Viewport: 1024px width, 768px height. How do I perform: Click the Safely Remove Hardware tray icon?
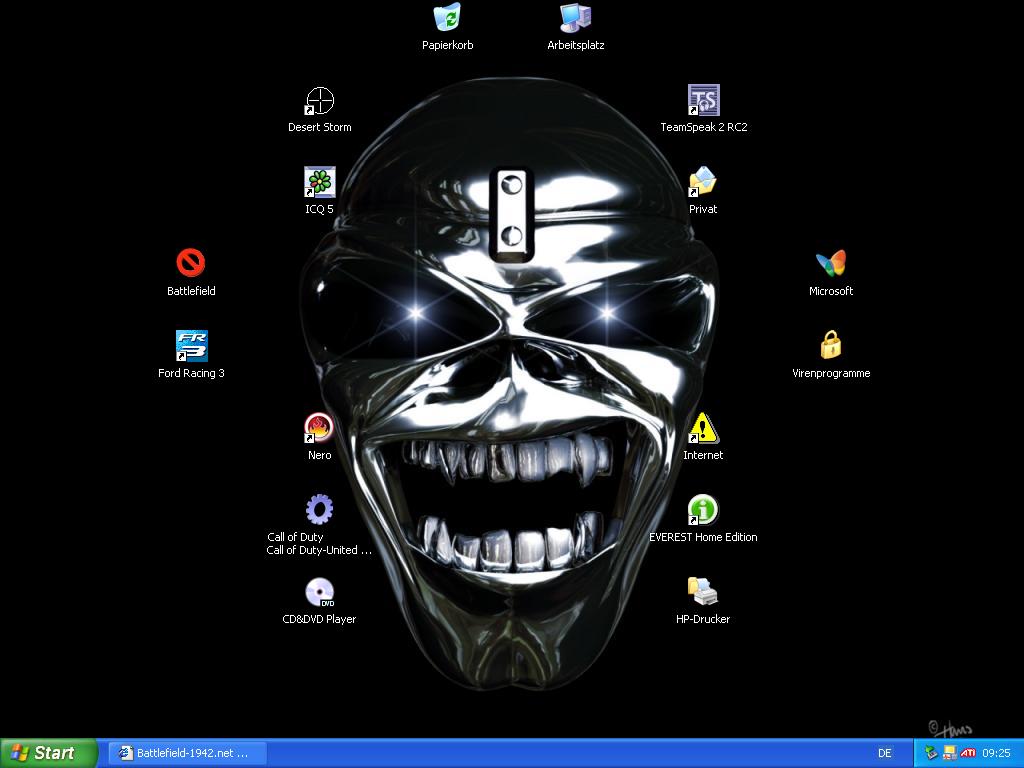931,753
